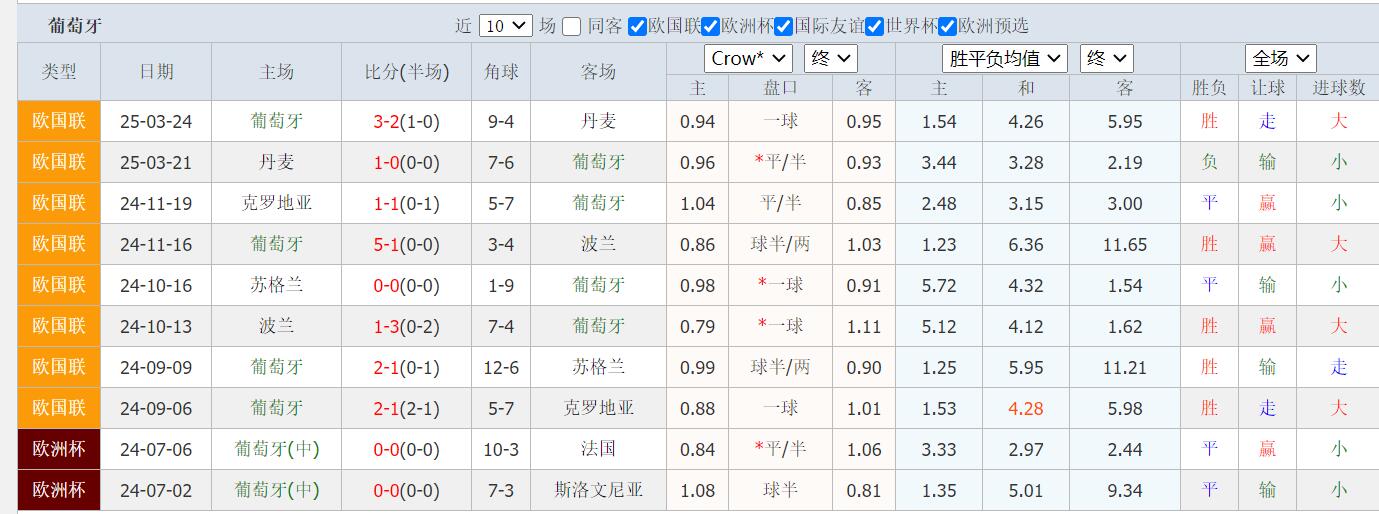Image resolution: width=1379 pixels, height=514 pixels.
Task: Open the 终 dropdown beside 胜平负均值
Action: [x=1105, y=59]
